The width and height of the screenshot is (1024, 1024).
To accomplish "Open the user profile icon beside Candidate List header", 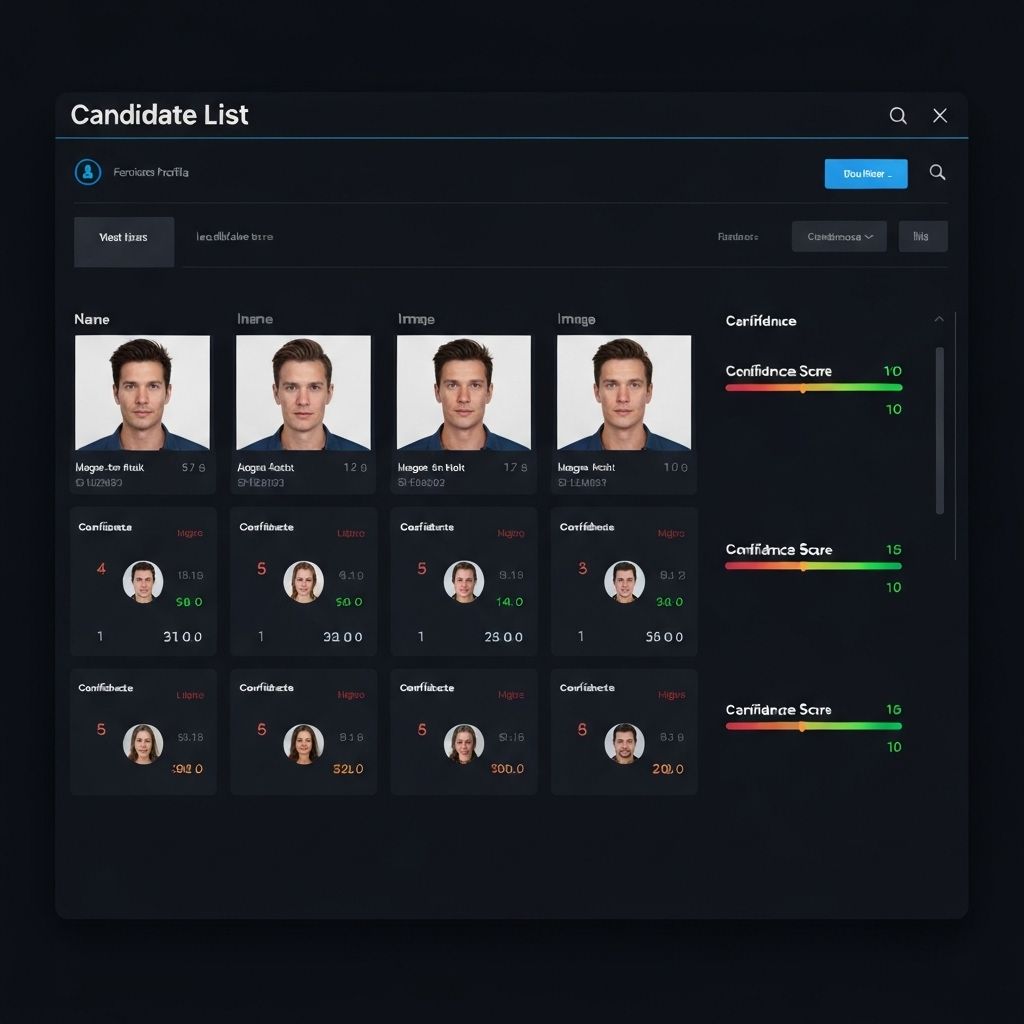I will 89,172.
